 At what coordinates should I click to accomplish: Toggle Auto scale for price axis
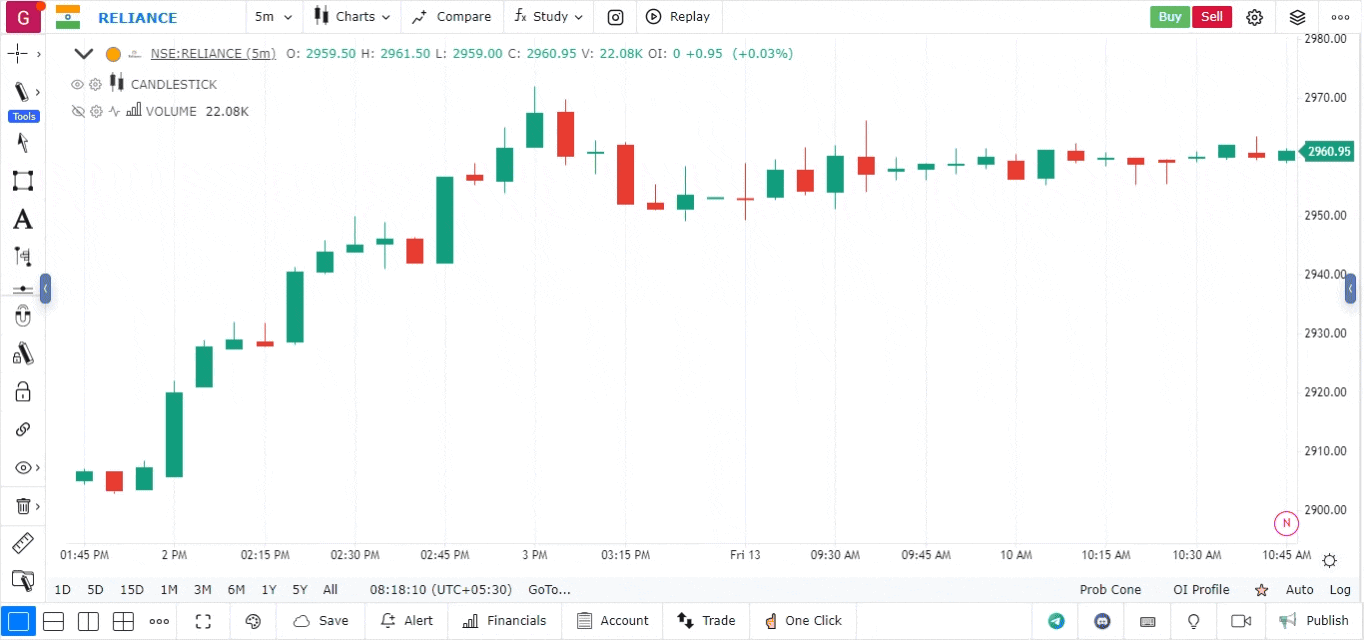(1299, 590)
